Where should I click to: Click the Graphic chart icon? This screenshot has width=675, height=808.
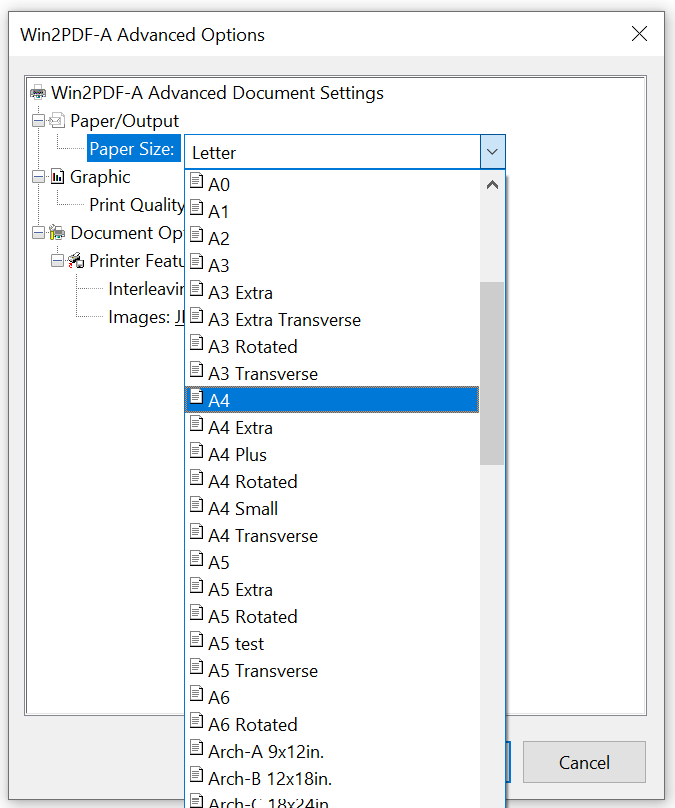pos(57,177)
